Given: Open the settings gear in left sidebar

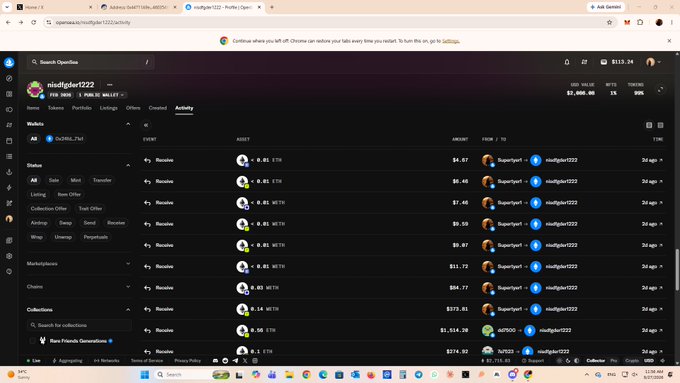Looking at the screenshot, I should (x=9, y=256).
